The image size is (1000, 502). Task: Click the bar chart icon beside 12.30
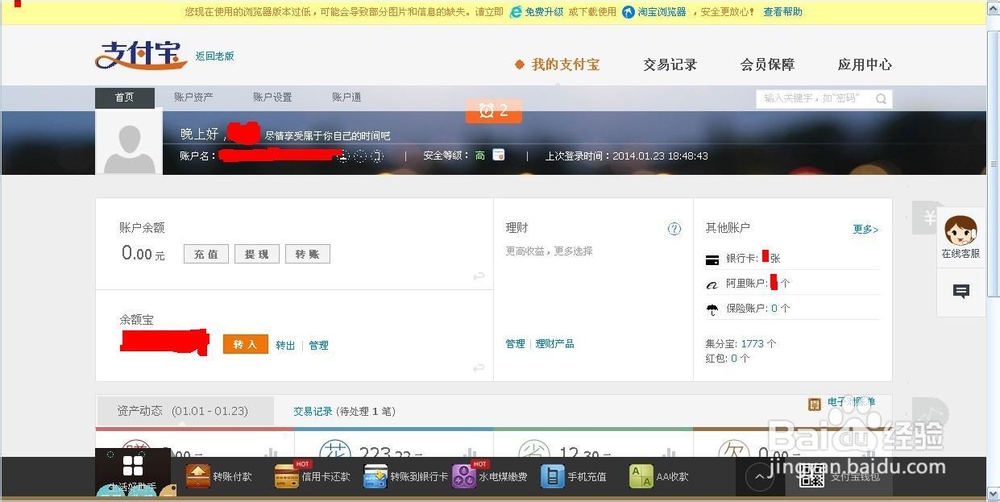(669, 452)
